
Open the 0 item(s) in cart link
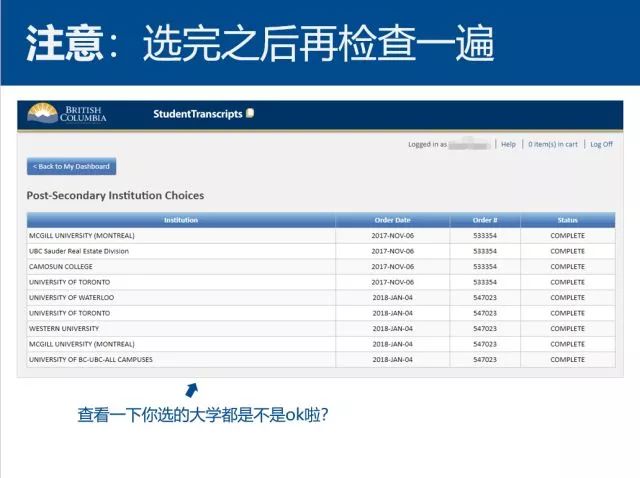553,144
